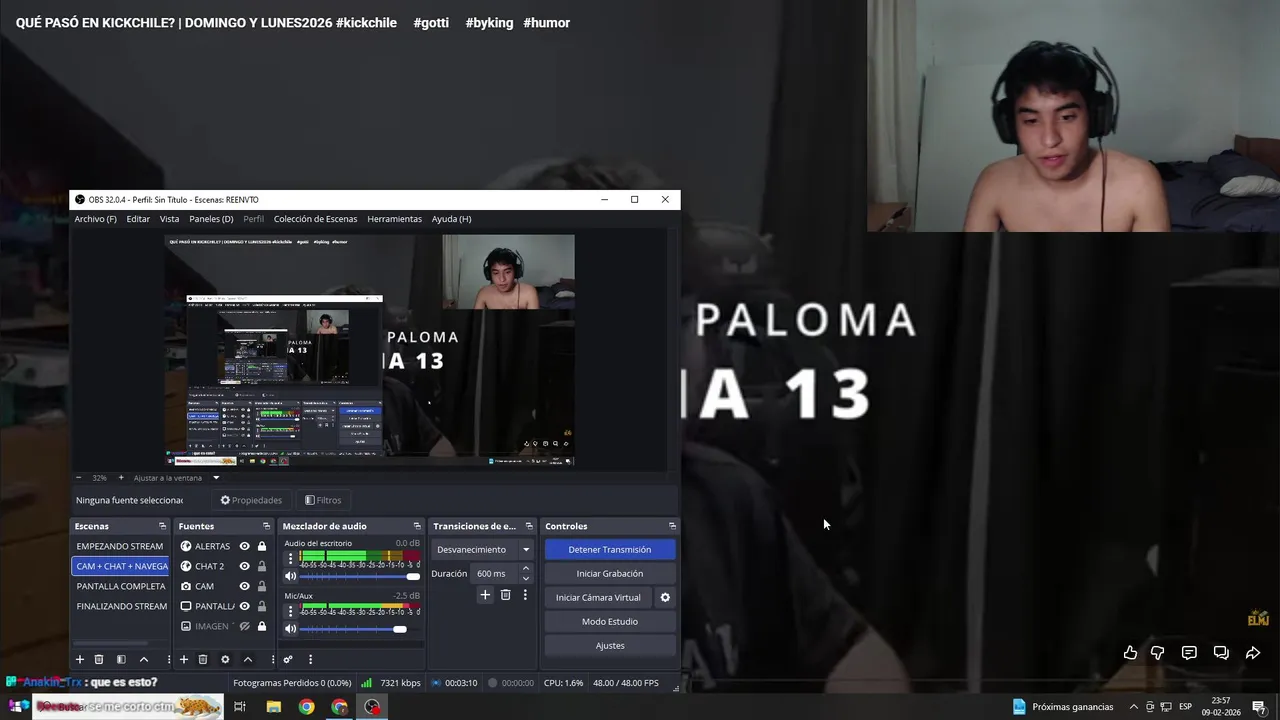
Task: Open source properties gear in the Fuentes toolbar
Action: pos(225,659)
